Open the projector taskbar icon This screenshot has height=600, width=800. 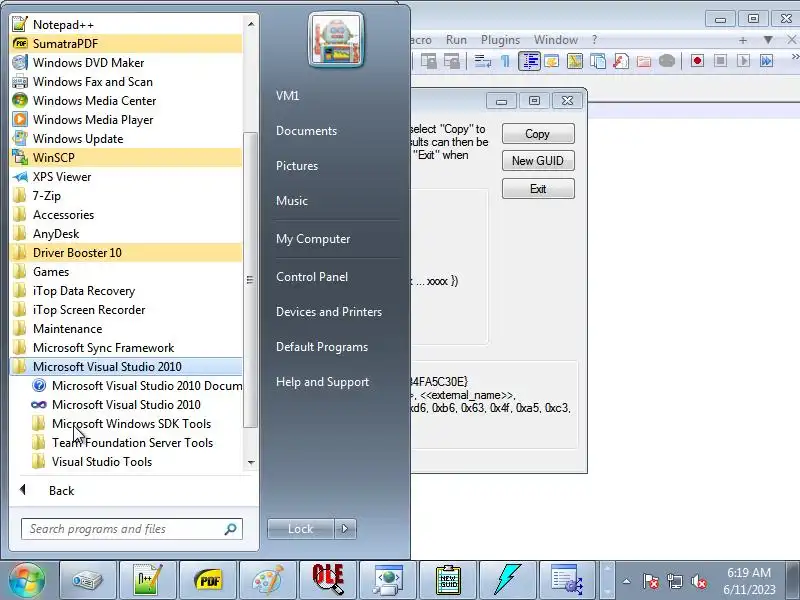(88, 580)
